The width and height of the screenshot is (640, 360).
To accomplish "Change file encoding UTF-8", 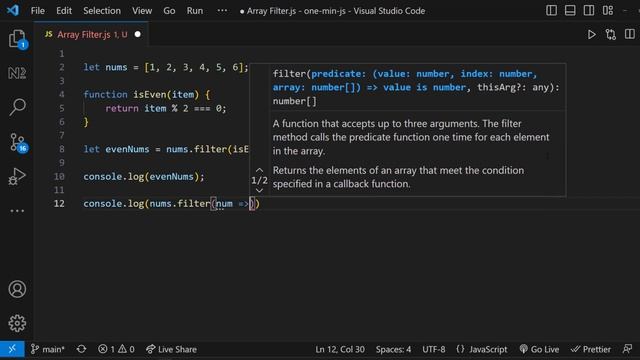I will coord(433,349).
